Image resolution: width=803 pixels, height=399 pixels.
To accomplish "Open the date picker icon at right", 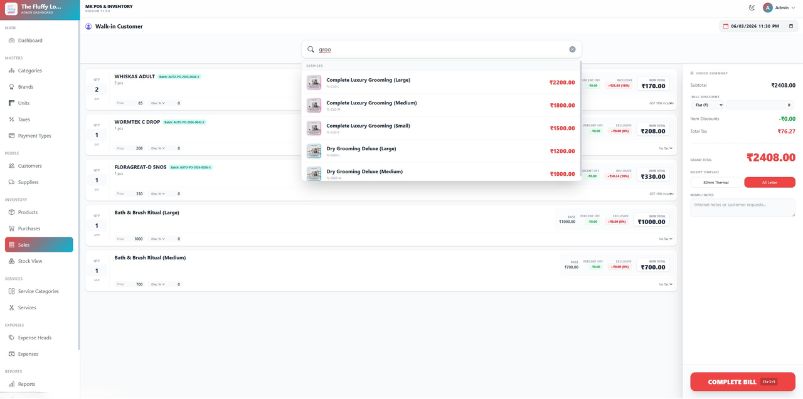I will coord(791,26).
